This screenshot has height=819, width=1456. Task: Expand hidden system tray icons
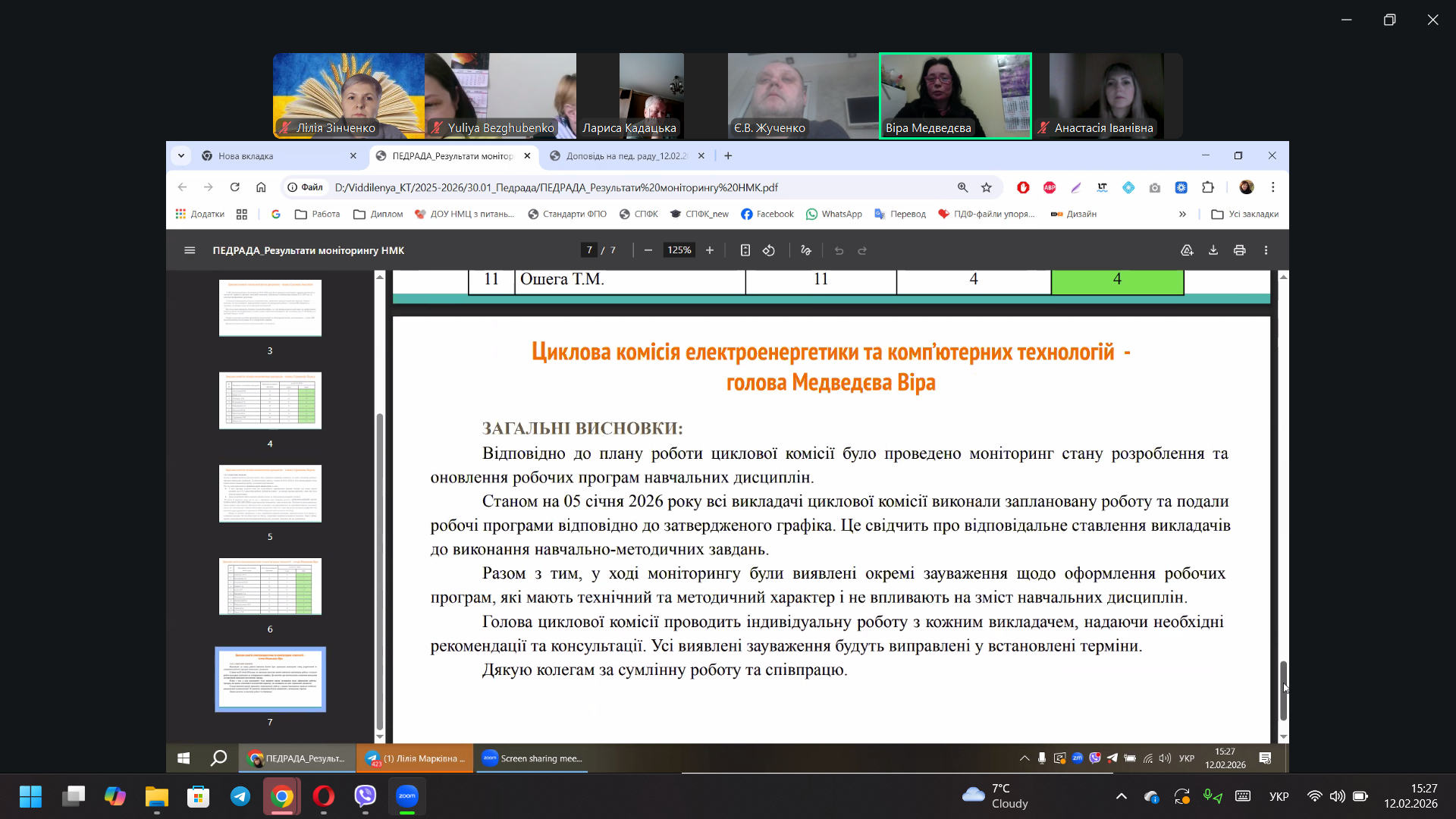click(1122, 796)
